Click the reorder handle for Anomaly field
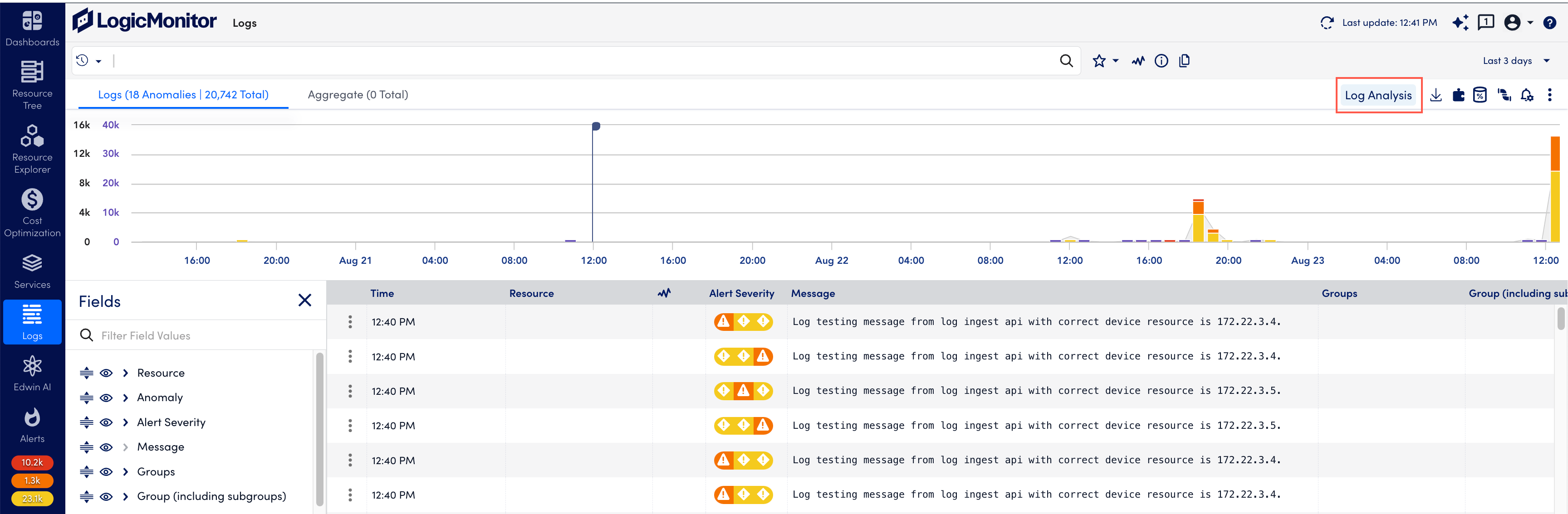This screenshot has height=514, width=1568. [x=87, y=398]
